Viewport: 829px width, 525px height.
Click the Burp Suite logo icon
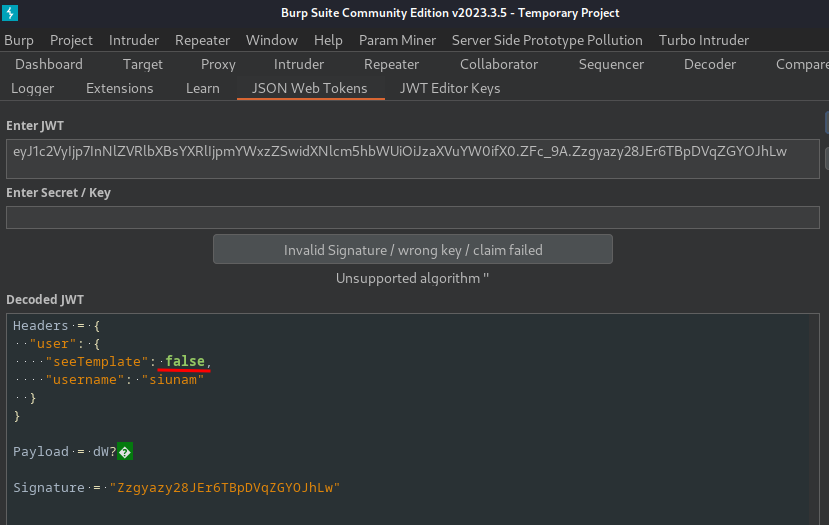pos(10,13)
